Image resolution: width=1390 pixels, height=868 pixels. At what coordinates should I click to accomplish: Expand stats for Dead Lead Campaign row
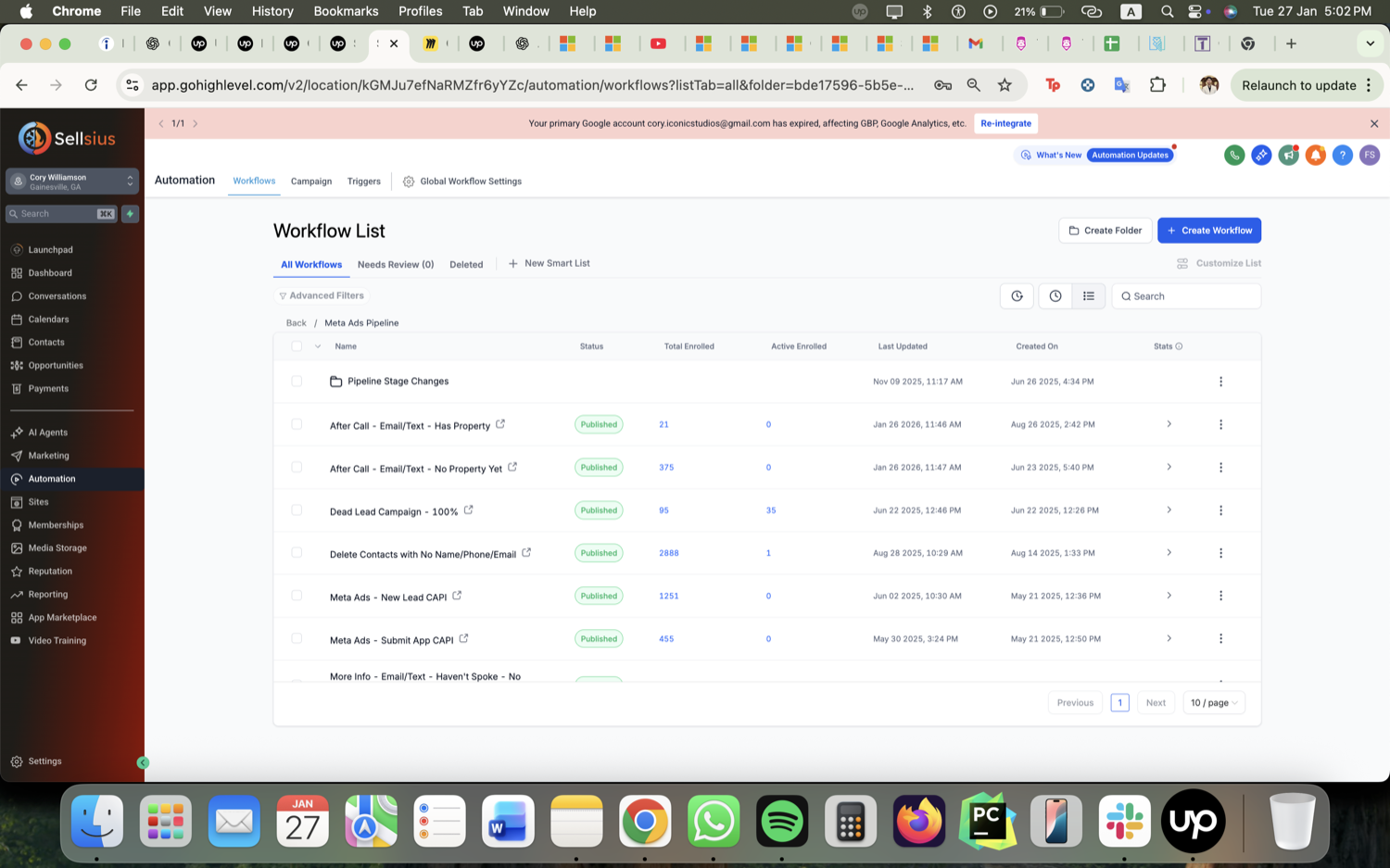1169,509
